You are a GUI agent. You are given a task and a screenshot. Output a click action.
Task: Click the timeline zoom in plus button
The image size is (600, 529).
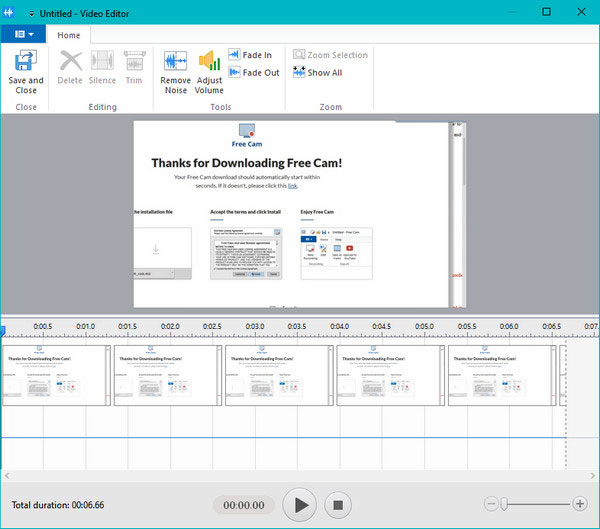pyautogui.click(x=580, y=504)
